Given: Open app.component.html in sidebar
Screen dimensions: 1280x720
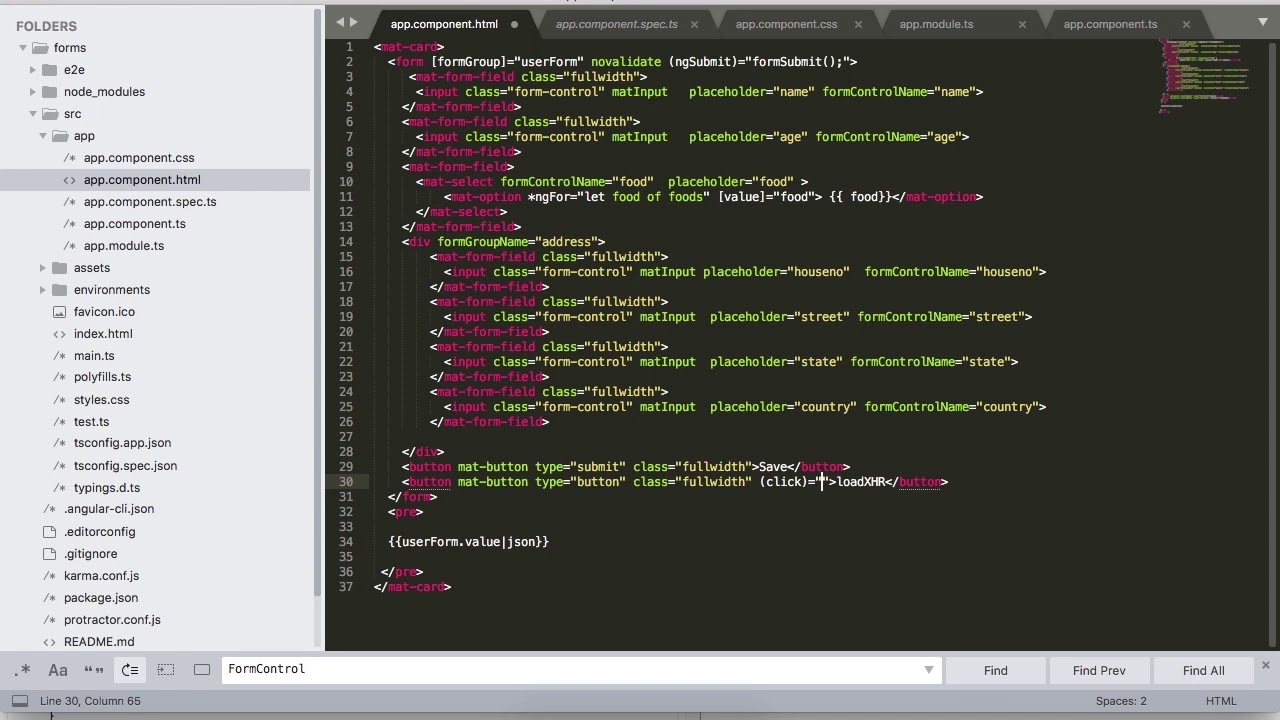Looking at the screenshot, I should click(142, 180).
